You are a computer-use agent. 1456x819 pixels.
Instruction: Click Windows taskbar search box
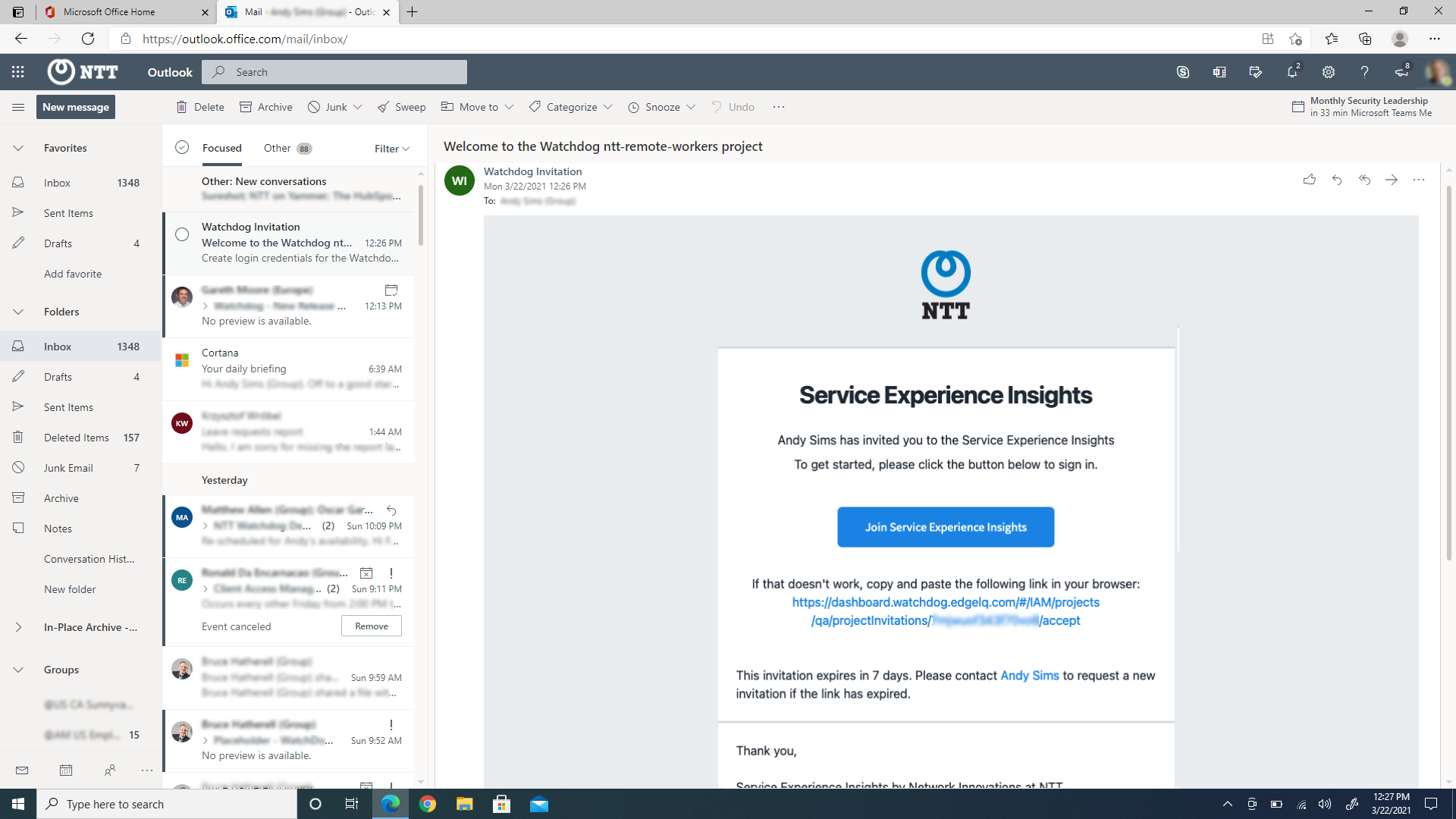[x=167, y=804]
